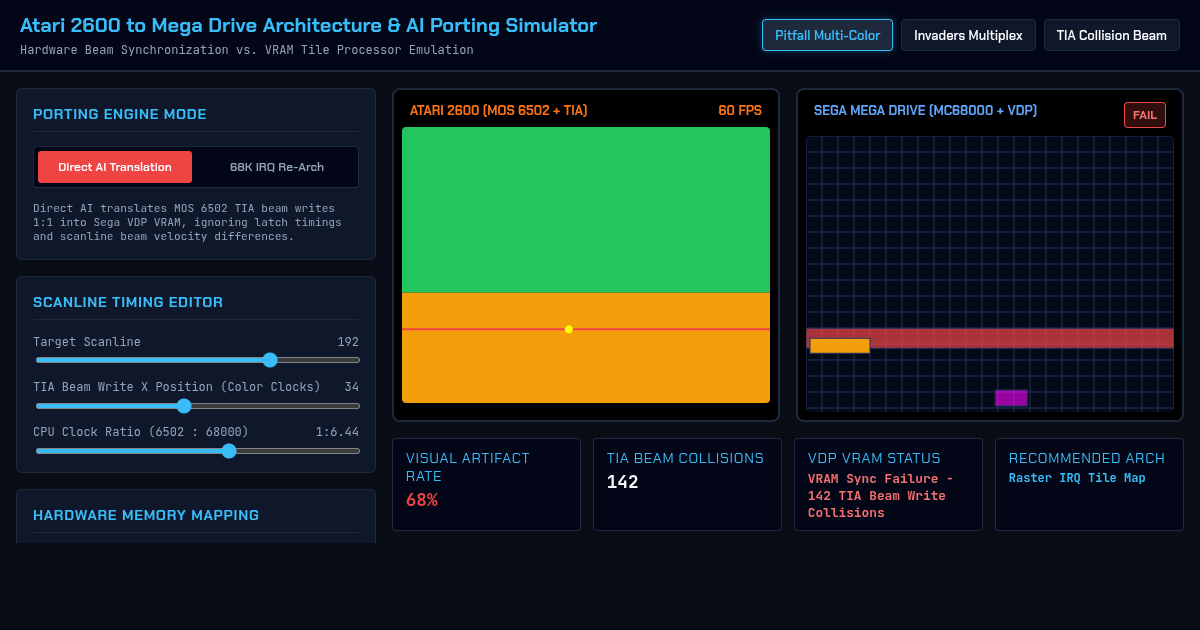Click the Target Scanline value 192

pyautogui.click(x=348, y=342)
